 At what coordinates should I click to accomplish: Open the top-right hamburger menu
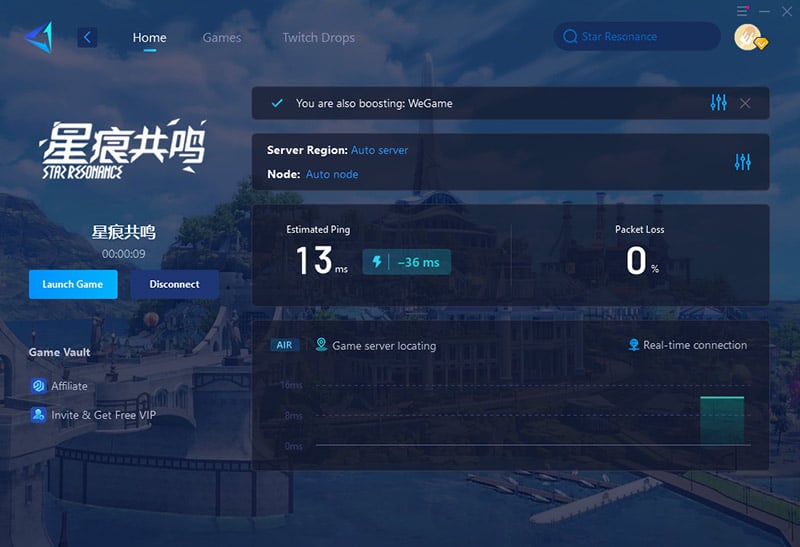(x=743, y=11)
